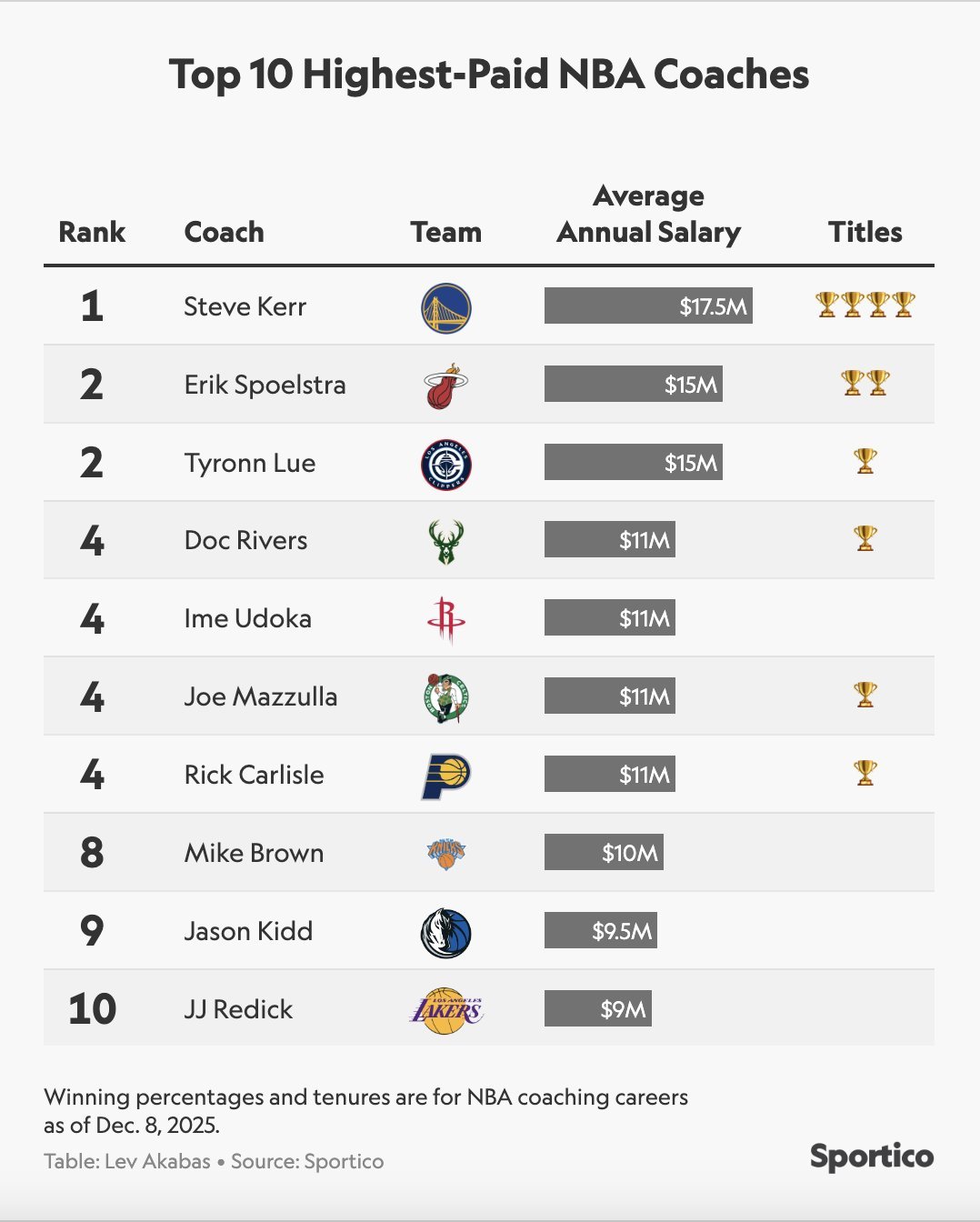Click the Miami Heat logo
Viewport: 980px width, 1222px height.
pyautogui.click(x=445, y=386)
